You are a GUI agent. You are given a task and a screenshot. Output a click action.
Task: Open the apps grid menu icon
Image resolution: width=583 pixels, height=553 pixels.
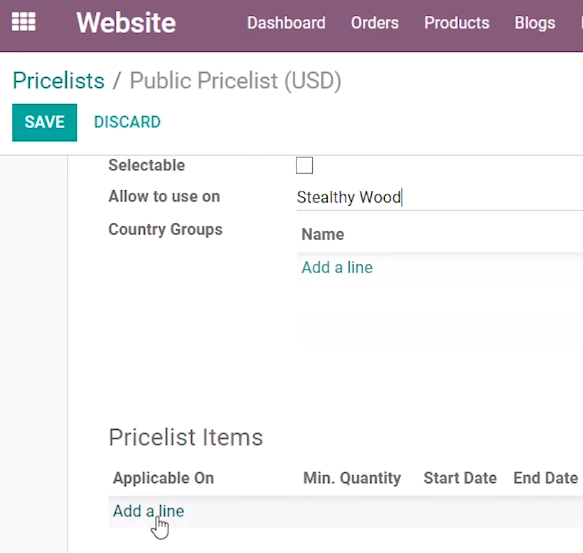23,22
